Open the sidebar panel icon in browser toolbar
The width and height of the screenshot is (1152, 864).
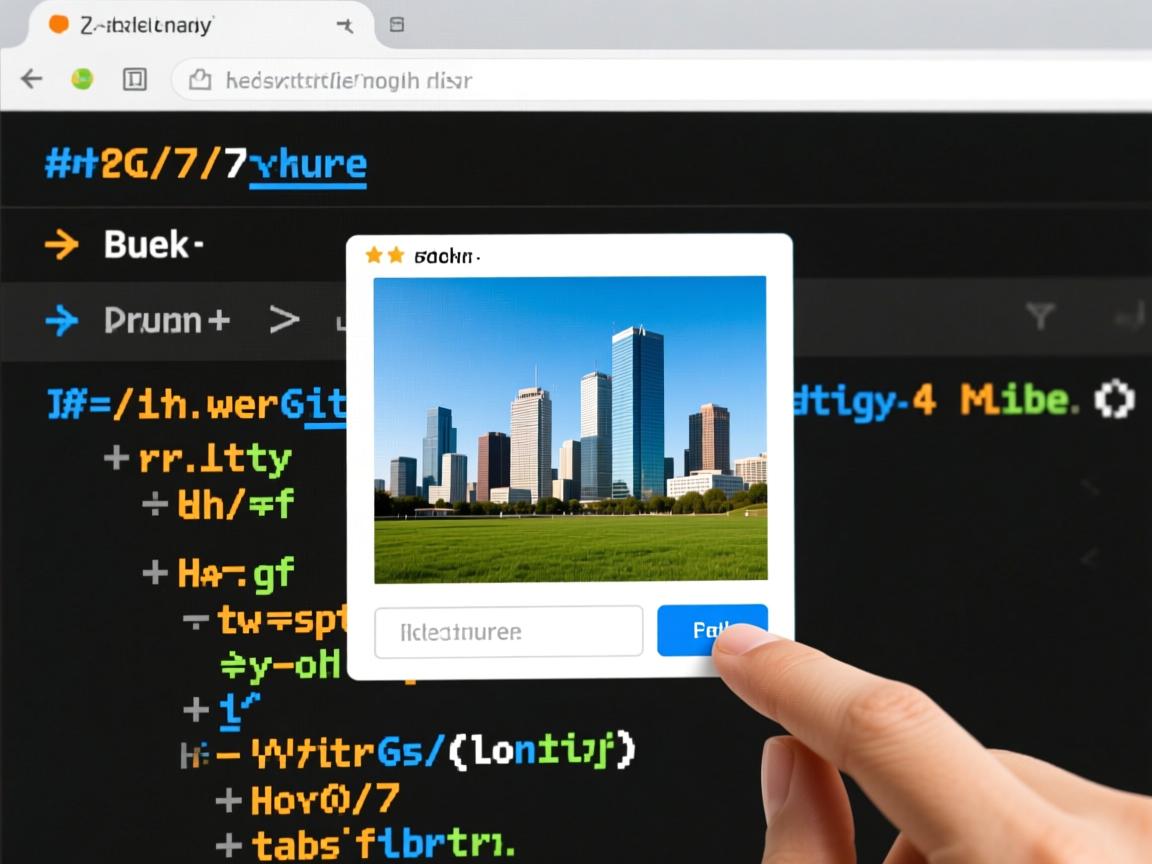(135, 80)
